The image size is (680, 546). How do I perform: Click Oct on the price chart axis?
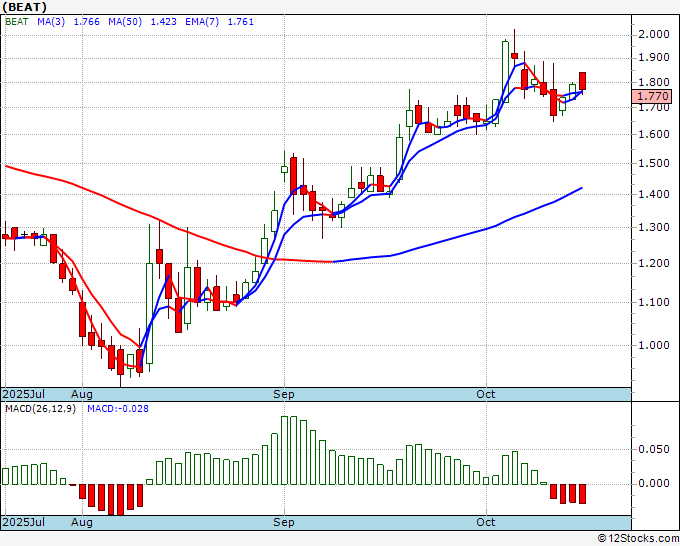tap(485, 394)
